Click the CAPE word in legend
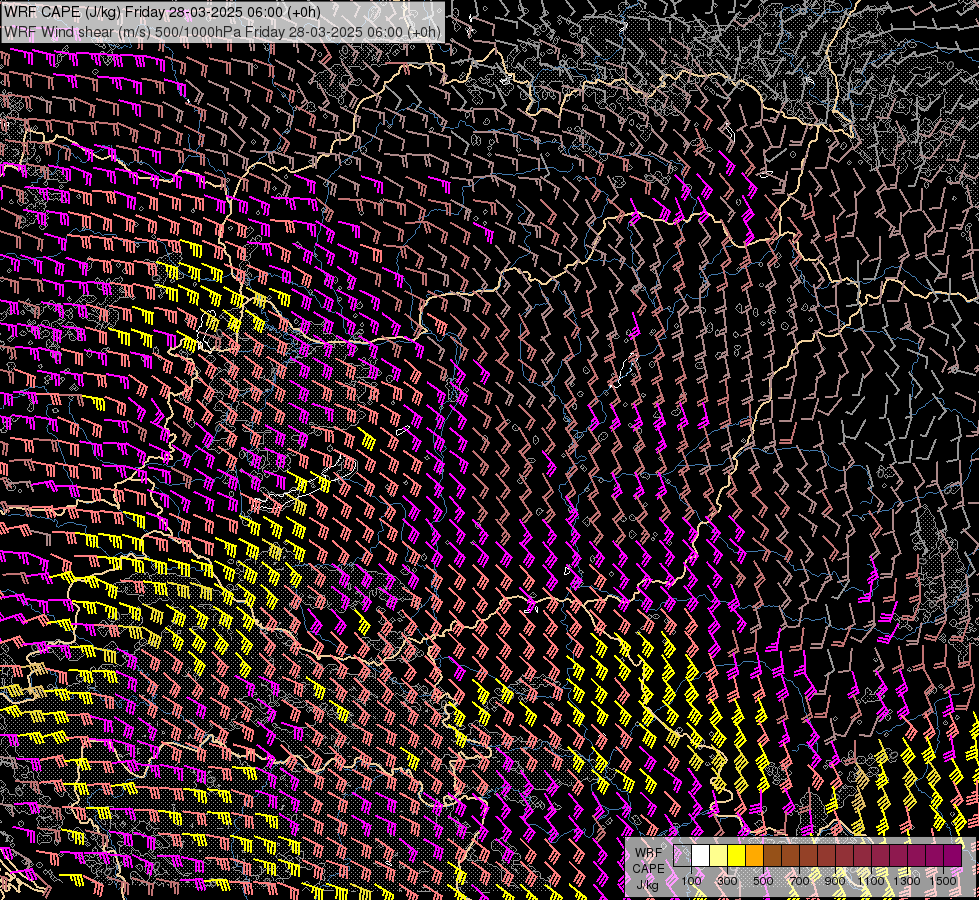Image resolution: width=979 pixels, height=900 pixels. click(x=649, y=868)
